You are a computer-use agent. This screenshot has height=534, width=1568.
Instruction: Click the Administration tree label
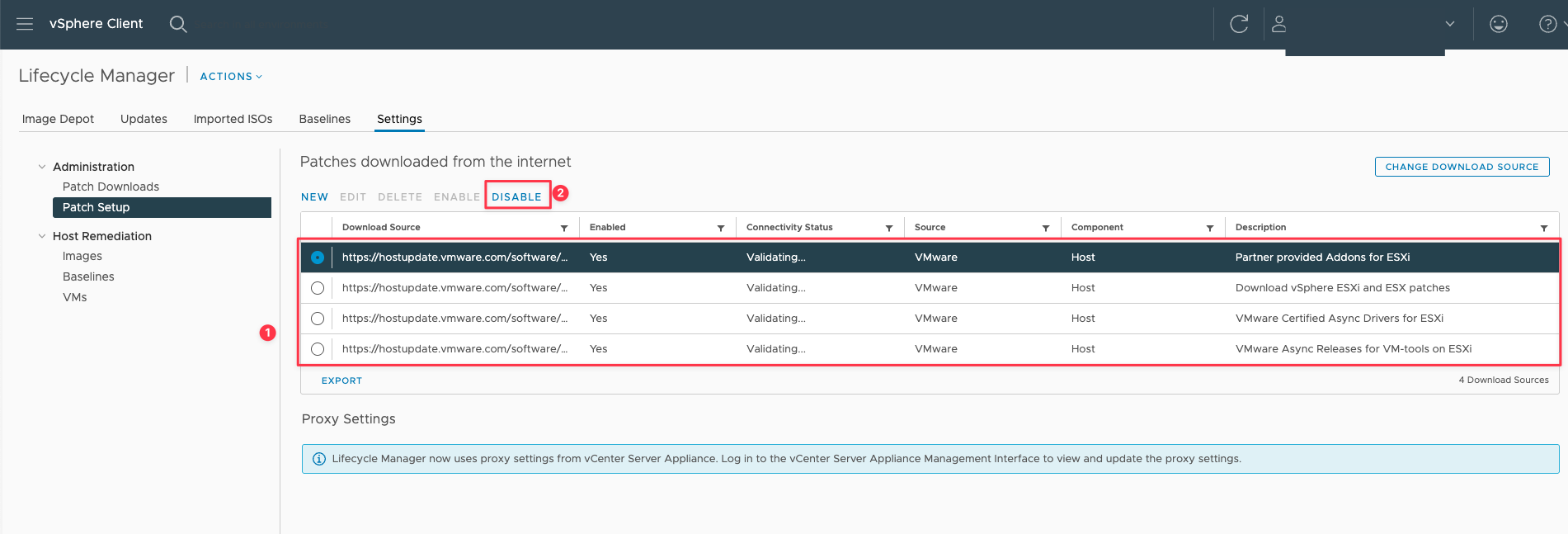pyautogui.click(x=93, y=167)
